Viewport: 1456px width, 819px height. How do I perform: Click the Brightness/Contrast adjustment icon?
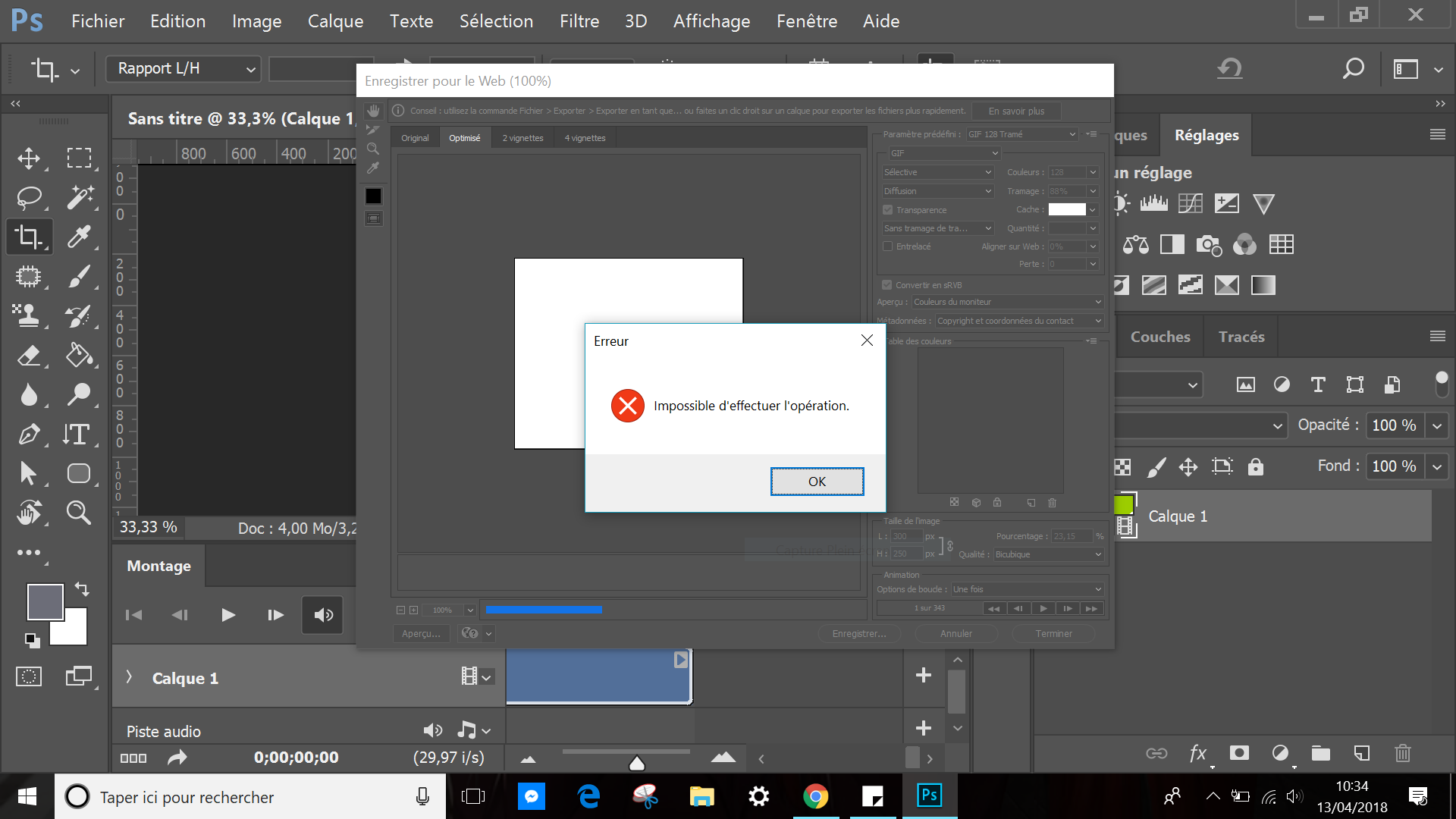[1122, 203]
